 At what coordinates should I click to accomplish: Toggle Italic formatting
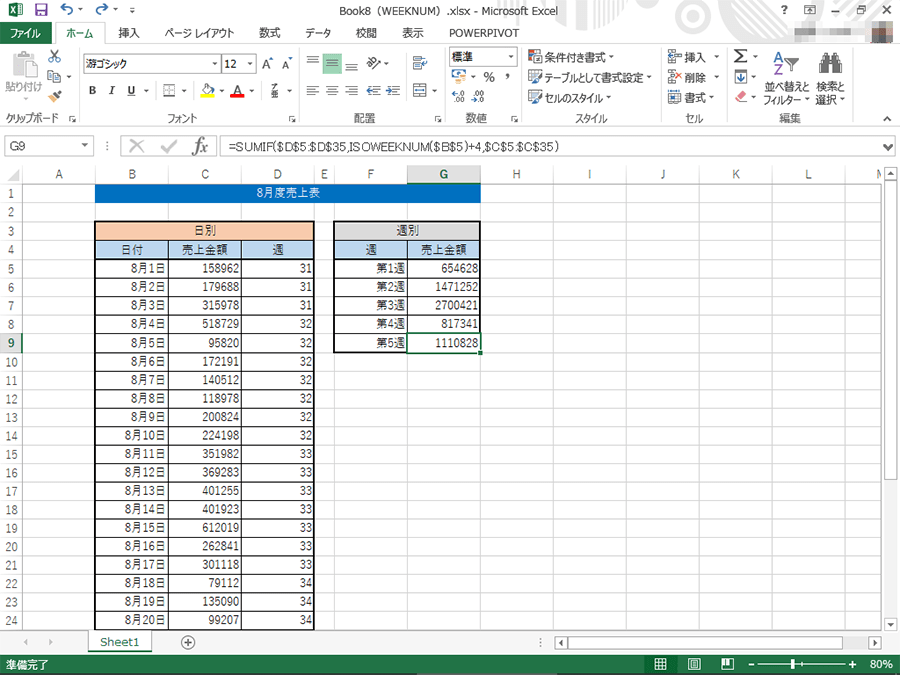[x=112, y=91]
